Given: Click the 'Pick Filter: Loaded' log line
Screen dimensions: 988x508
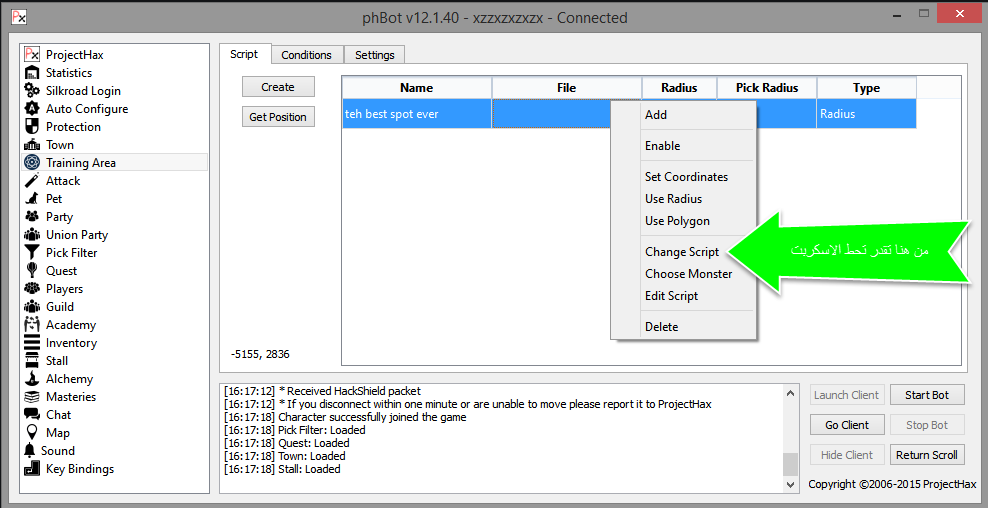Looking at the screenshot, I should pyautogui.click(x=295, y=430).
